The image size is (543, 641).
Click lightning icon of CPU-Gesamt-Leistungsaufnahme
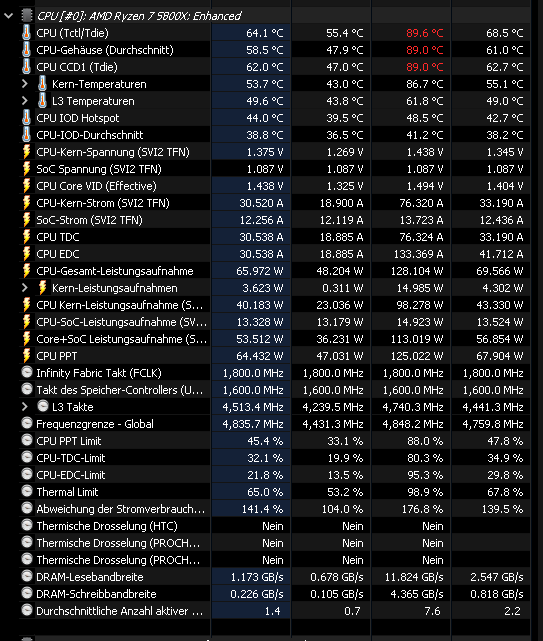tap(27, 271)
